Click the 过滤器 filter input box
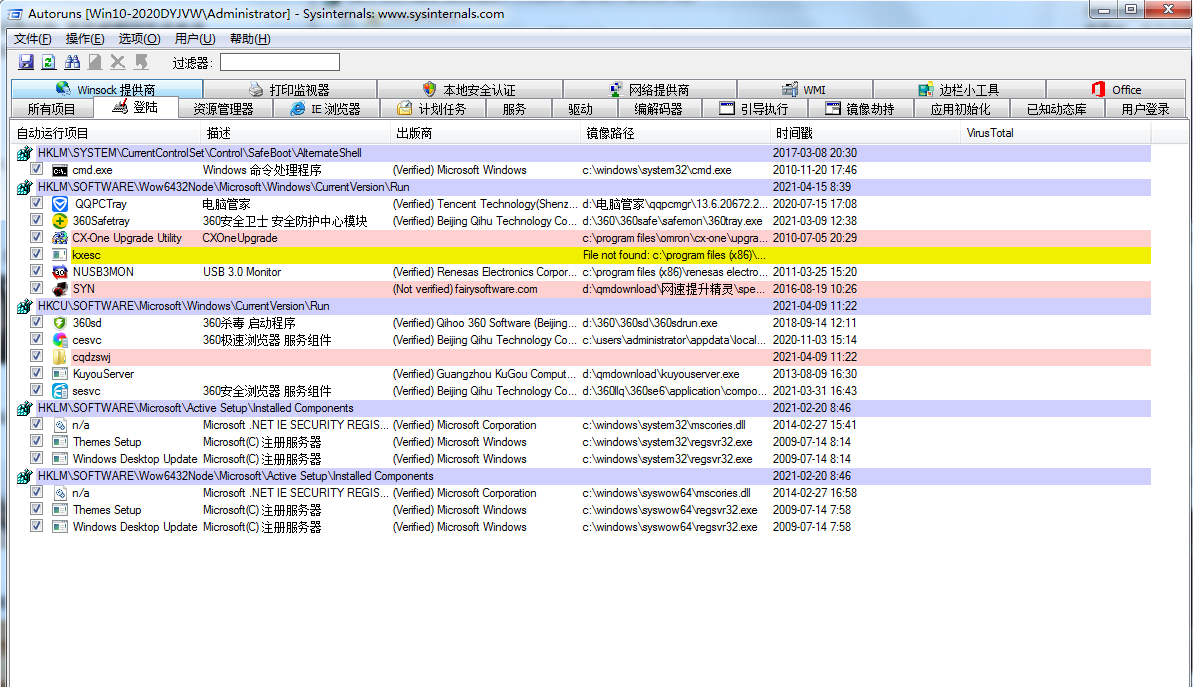This screenshot has width=1193, height=687. (280, 62)
